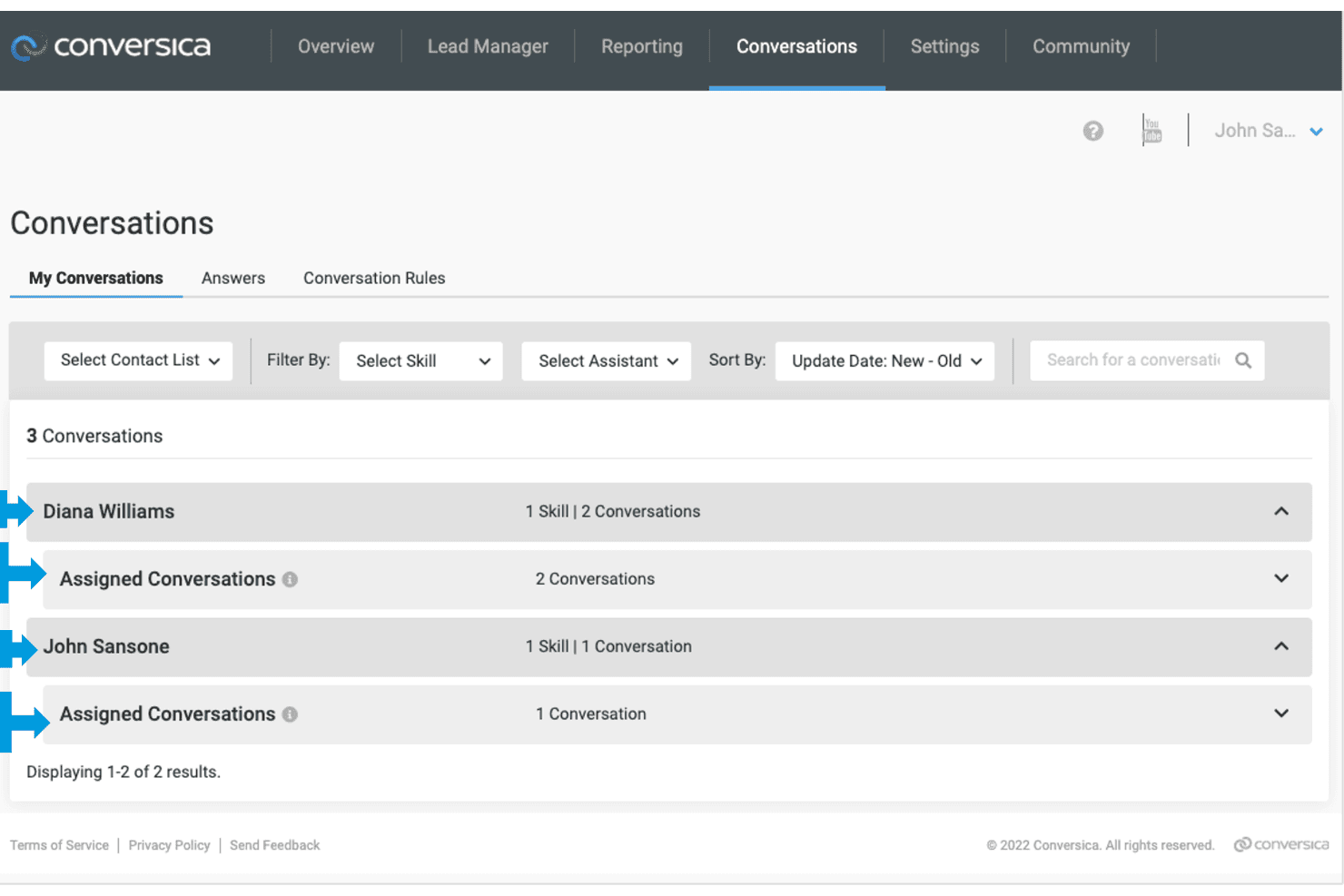Switch to the Answers tab
Image resolution: width=1344 pixels, height=896 pixels.
[233, 278]
